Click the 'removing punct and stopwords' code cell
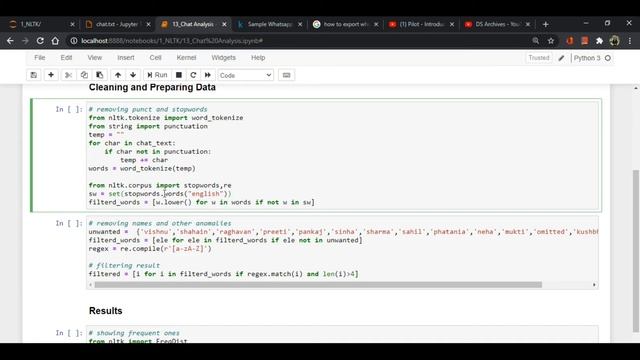This screenshot has width=640, height=360. click(x=343, y=156)
